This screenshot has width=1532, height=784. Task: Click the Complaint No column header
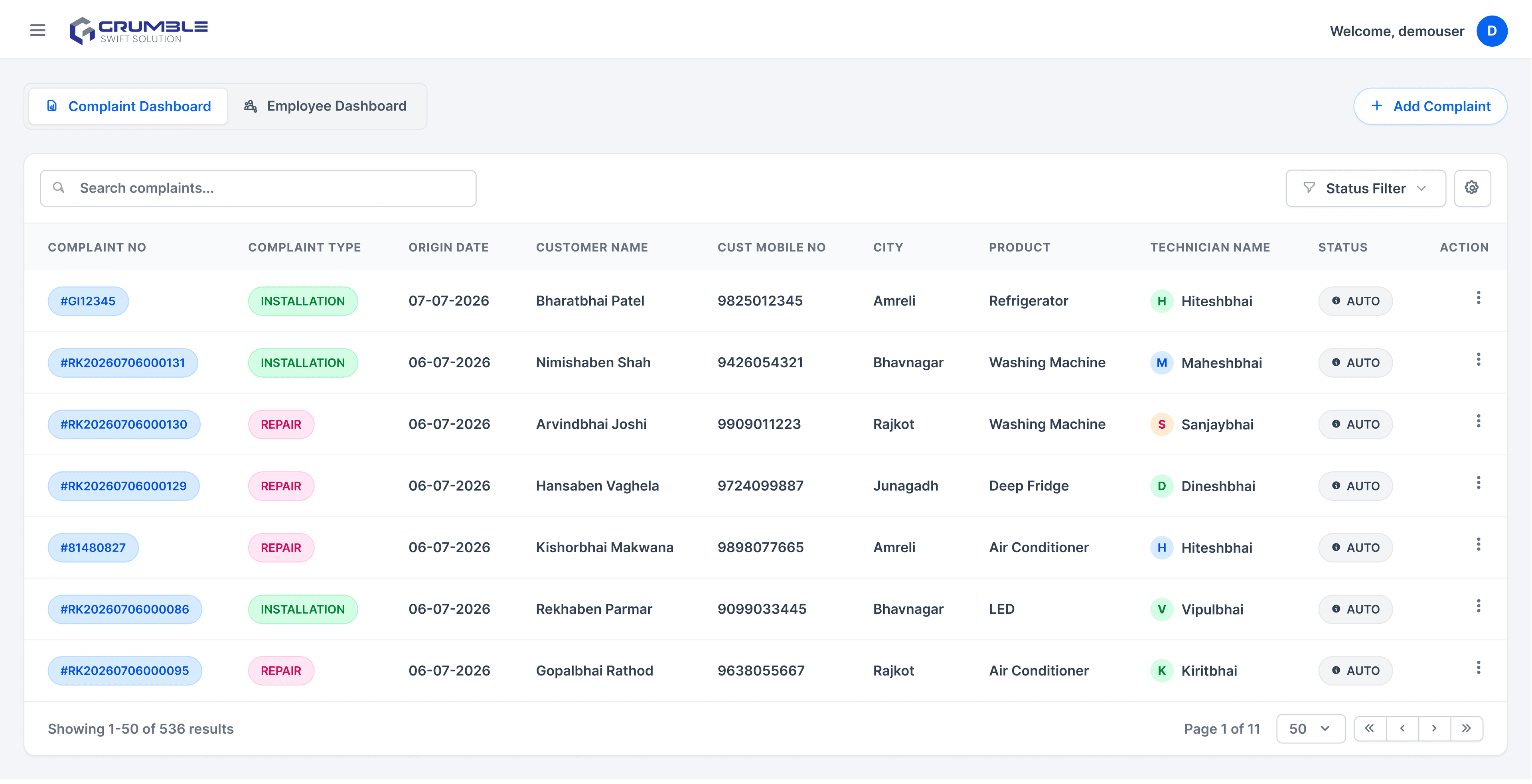(x=97, y=247)
